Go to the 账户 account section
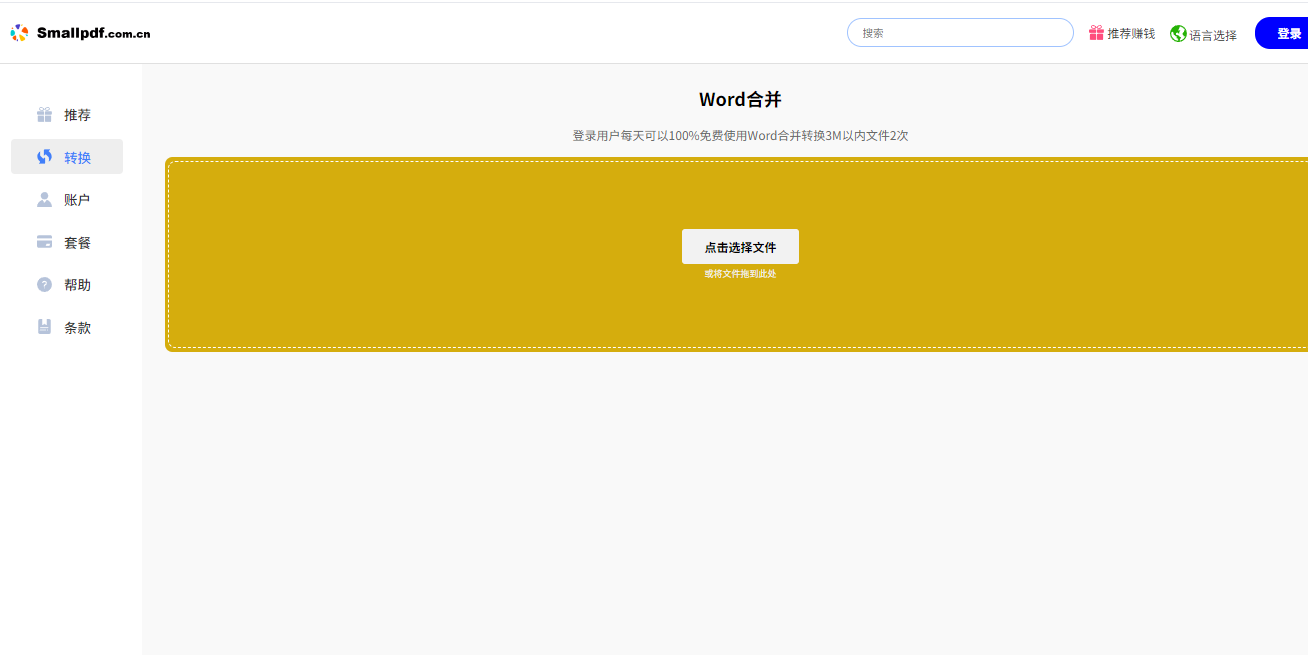1308x655 pixels. pos(77,200)
